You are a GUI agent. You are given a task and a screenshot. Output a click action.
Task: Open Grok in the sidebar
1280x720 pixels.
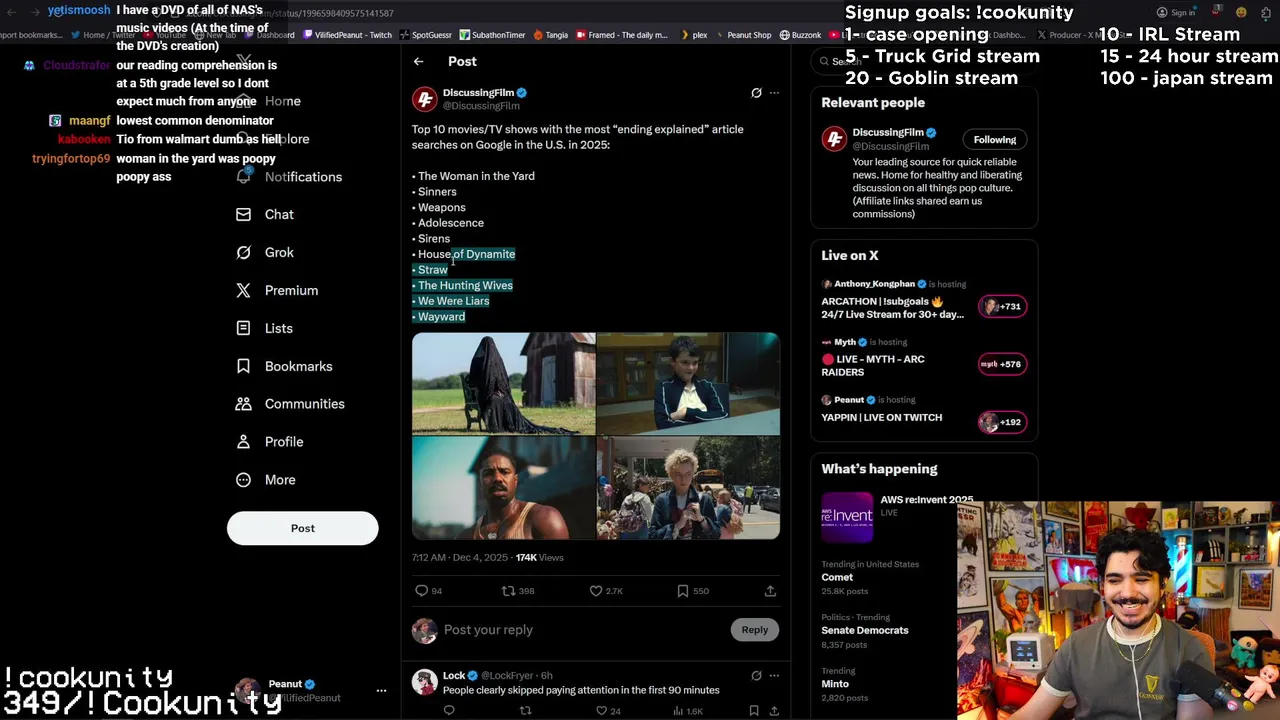point(265,253)
